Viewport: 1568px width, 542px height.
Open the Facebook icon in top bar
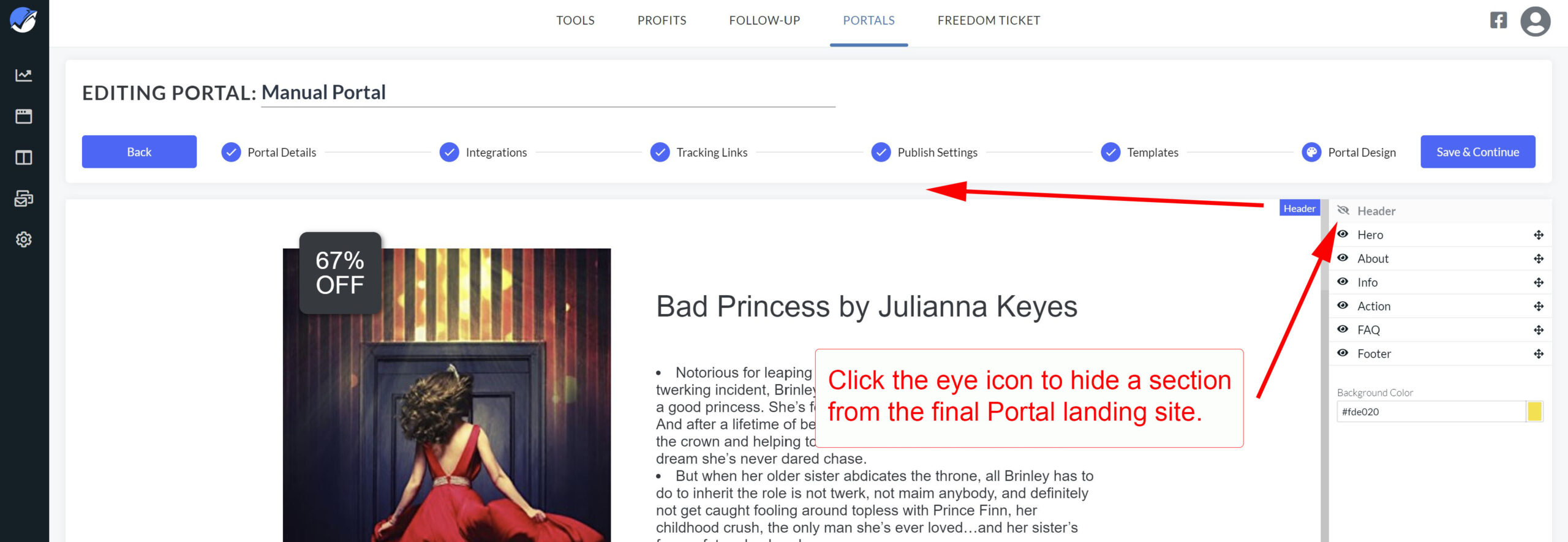[x=1498, y=20]
